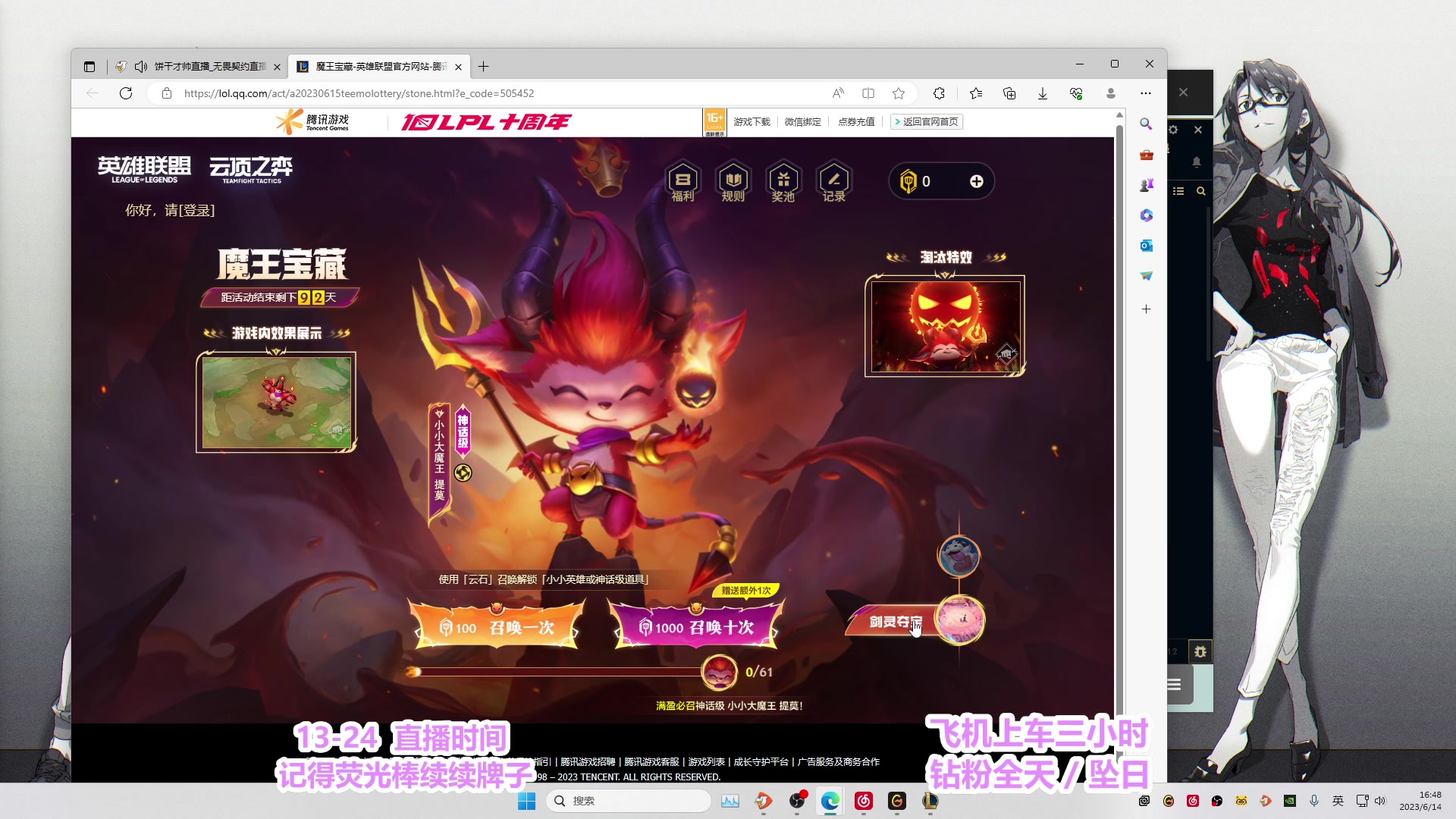The width and height of the screenshot is (1456, 819).
Task: Open the downloads icon
Action: point(1043,93)
